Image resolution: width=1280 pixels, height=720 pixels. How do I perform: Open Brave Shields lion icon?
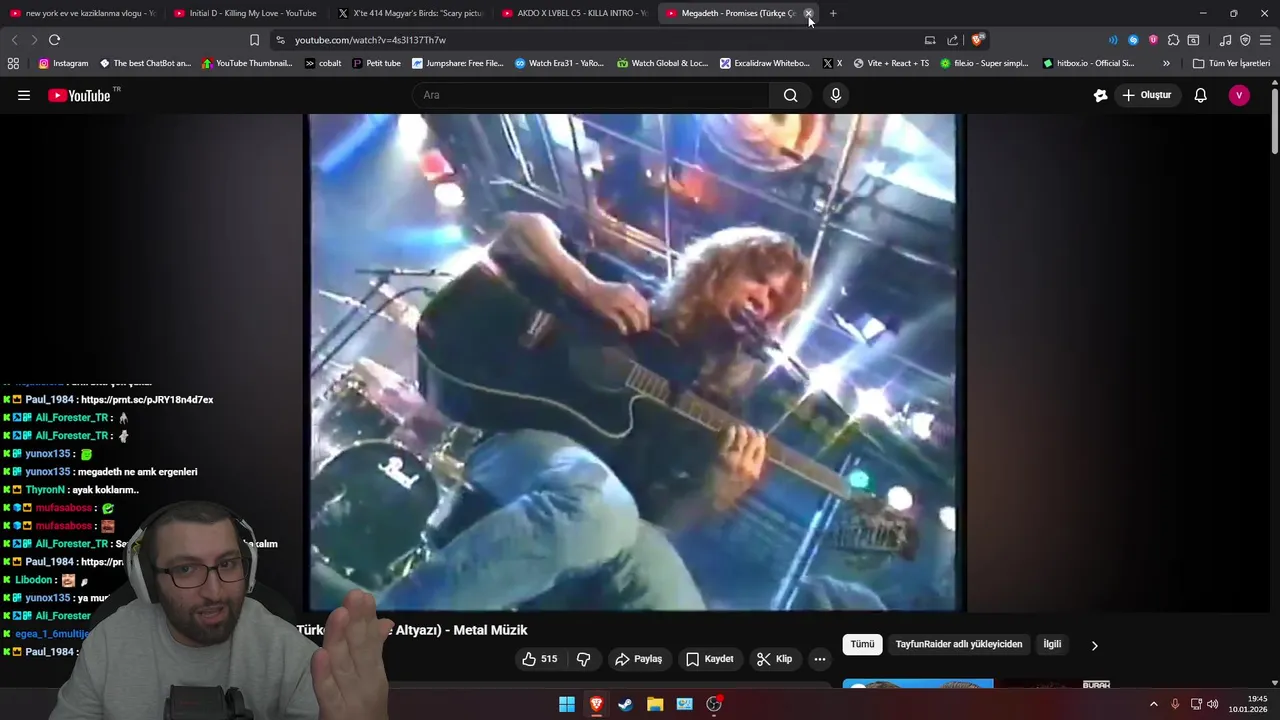point(977,40)
